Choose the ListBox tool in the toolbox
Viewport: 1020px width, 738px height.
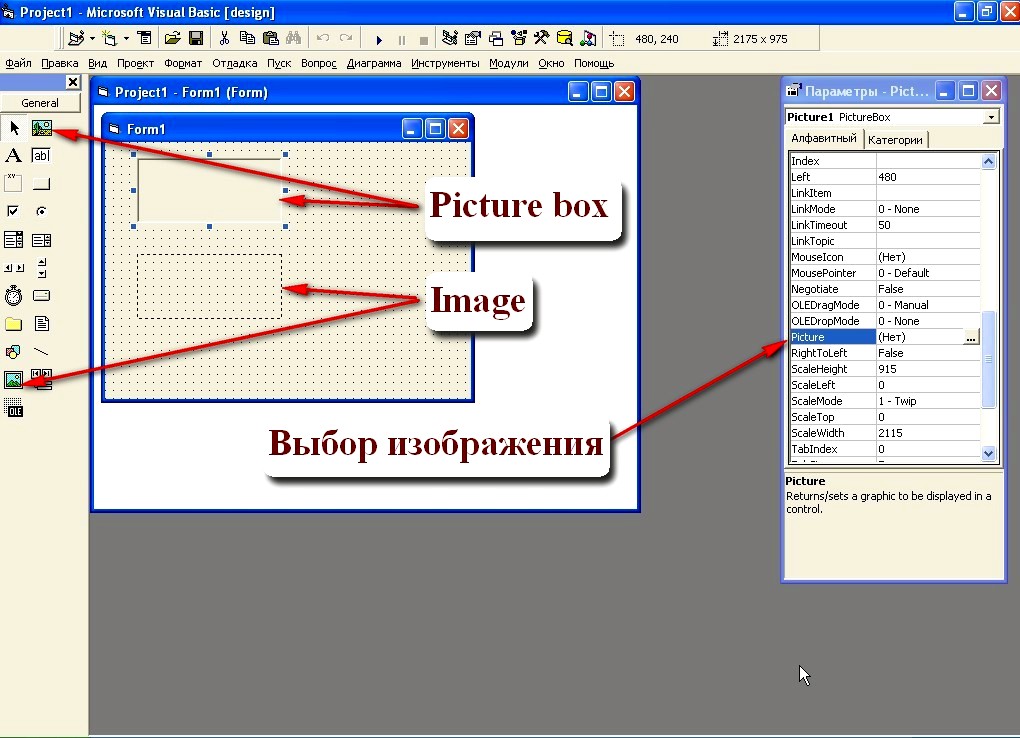point(42,240)
